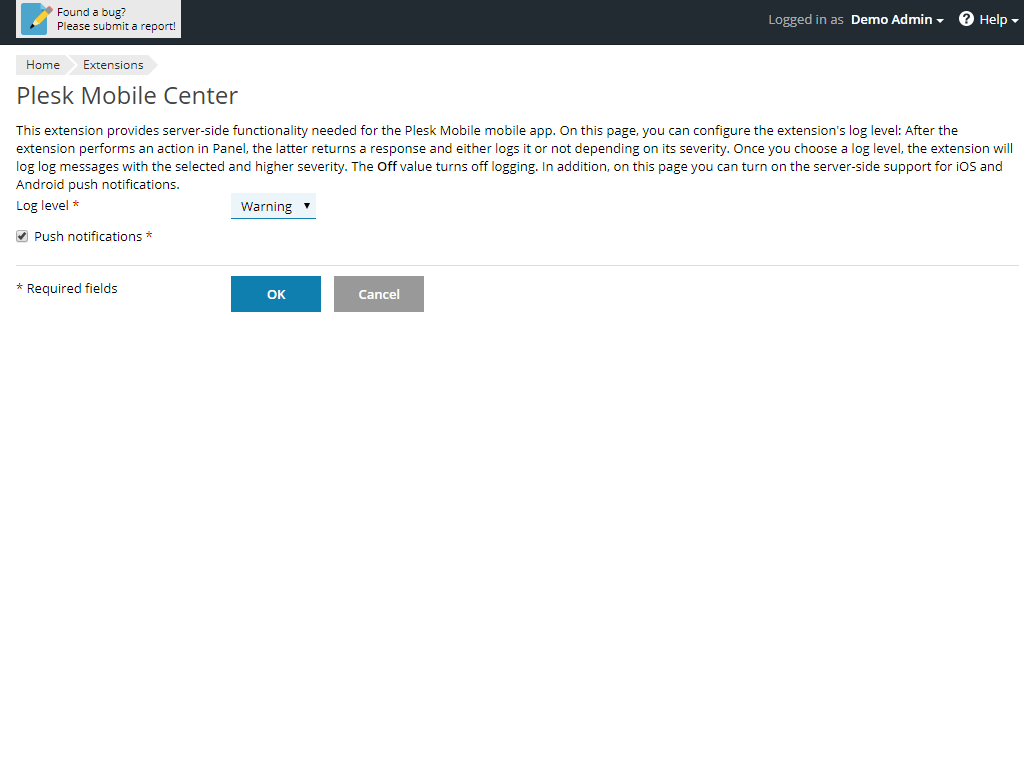Navigate to the Extensions breadcrumb
Image resolution: width=1024 pixels, height=768 pixels.
pyautogui.click(x=113, y=65)
